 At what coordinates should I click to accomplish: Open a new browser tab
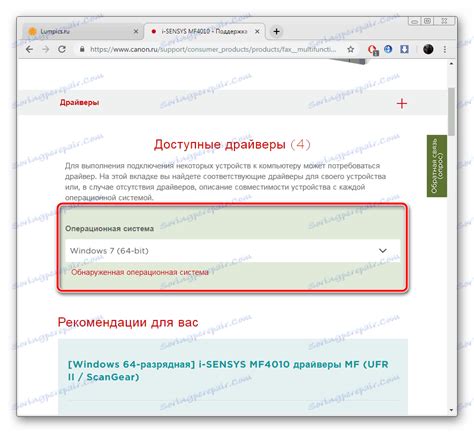(276, 32)
